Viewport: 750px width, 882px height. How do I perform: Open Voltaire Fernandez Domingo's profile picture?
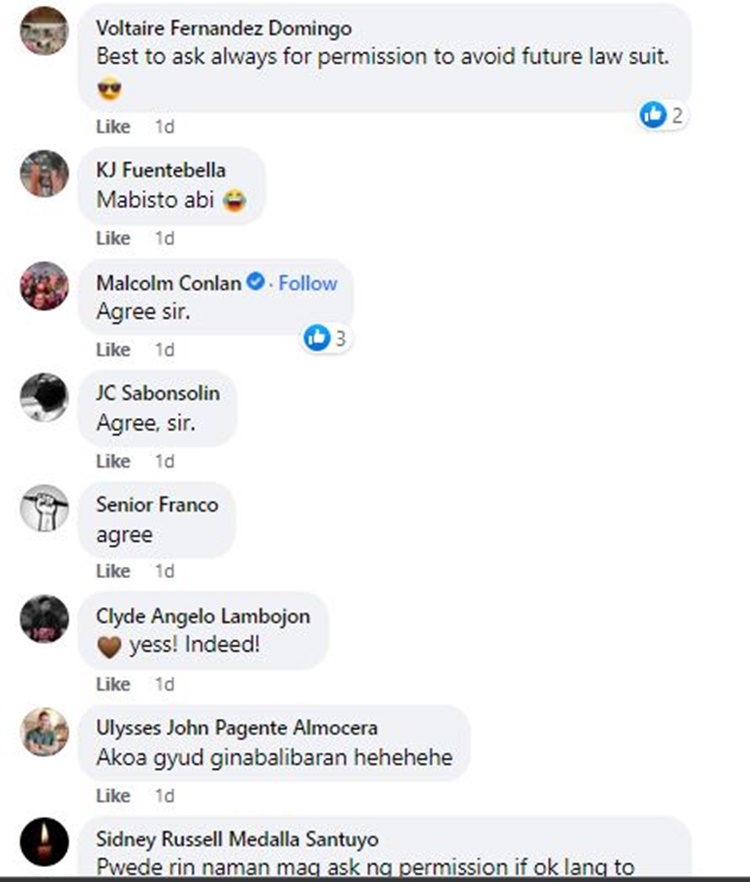tap(44, 31)
